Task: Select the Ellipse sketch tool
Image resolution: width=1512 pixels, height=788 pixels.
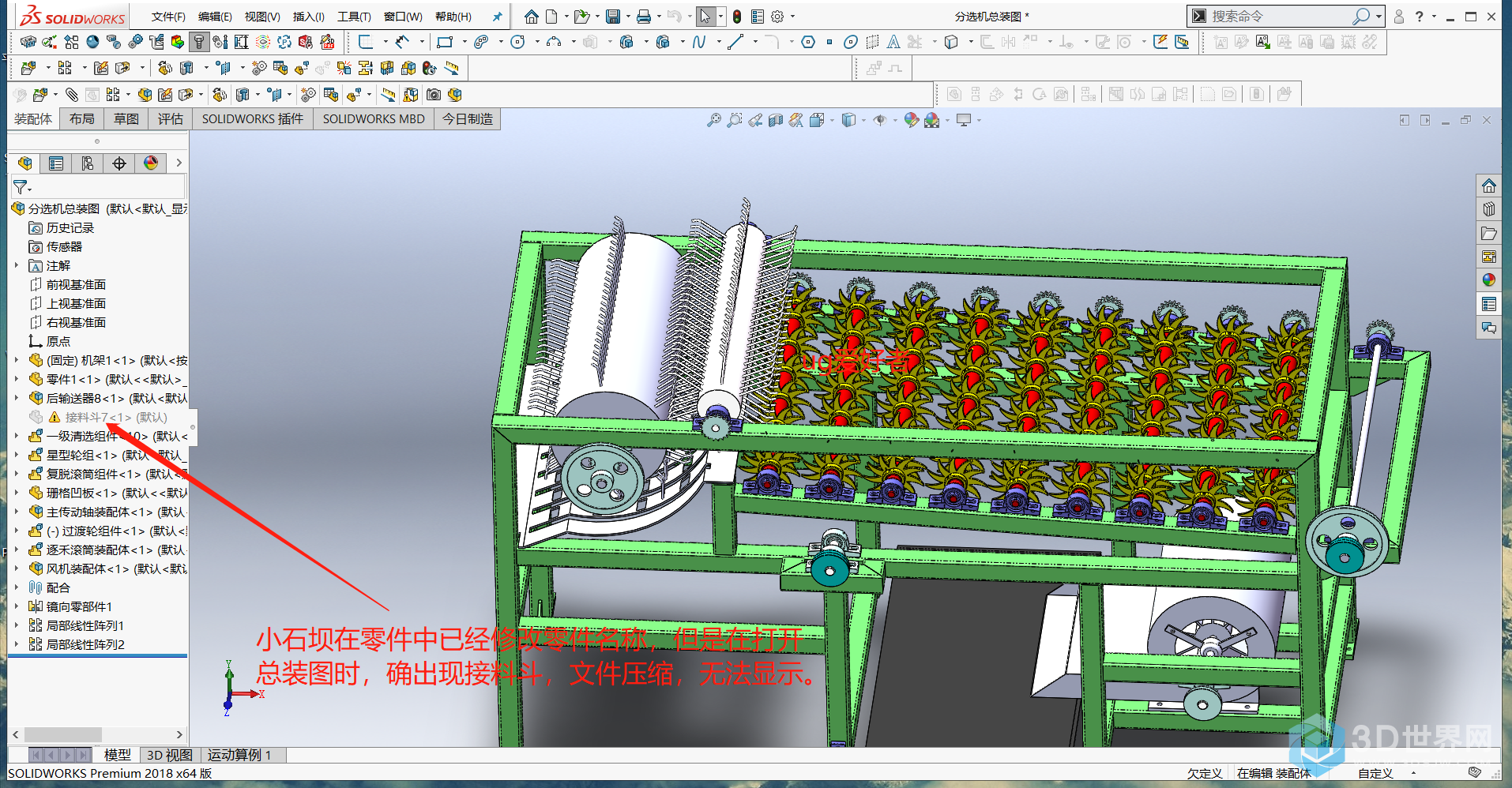Action: (x=851, y=43)
